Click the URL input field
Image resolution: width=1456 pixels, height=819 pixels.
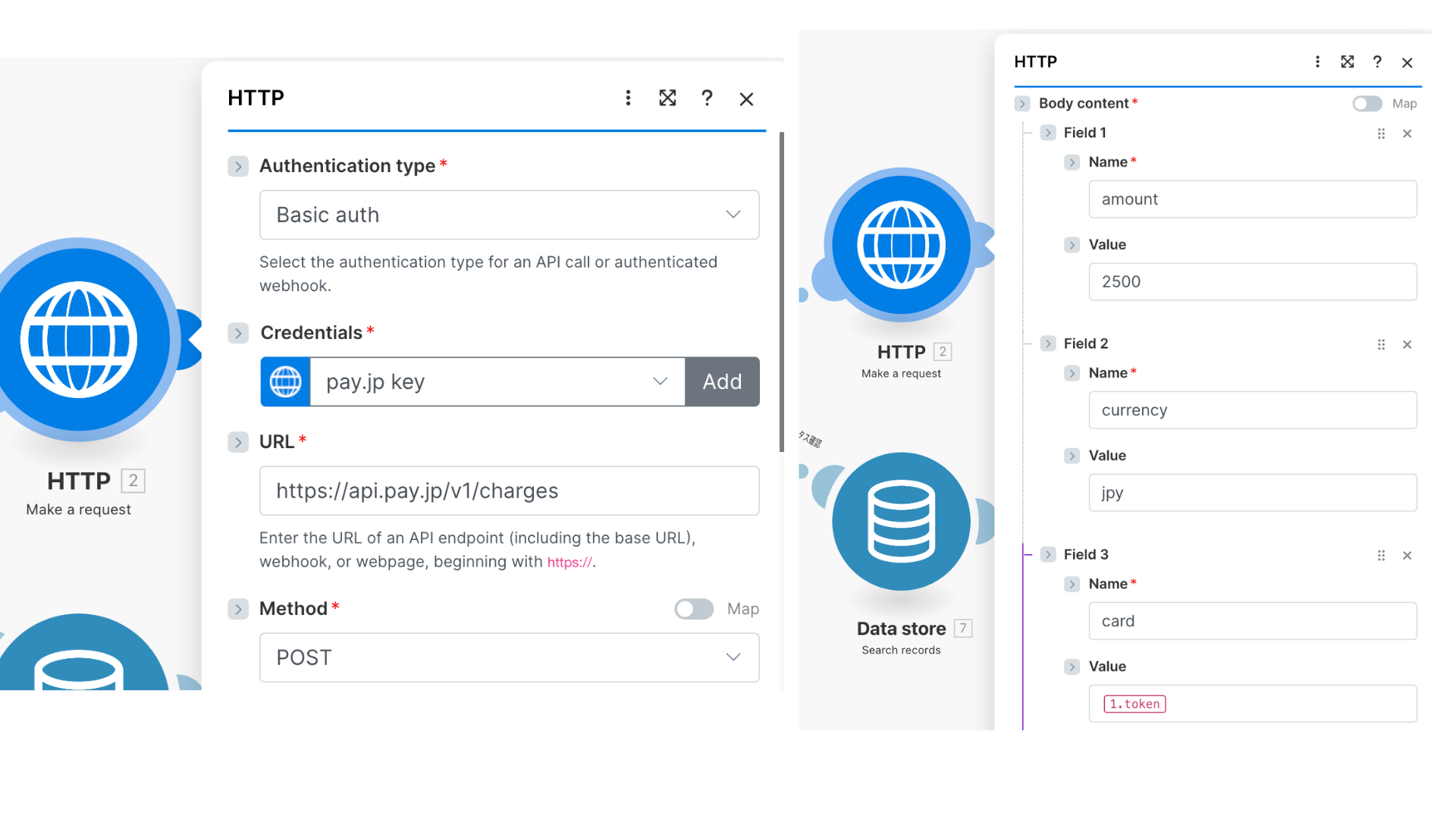pos(509,491)
